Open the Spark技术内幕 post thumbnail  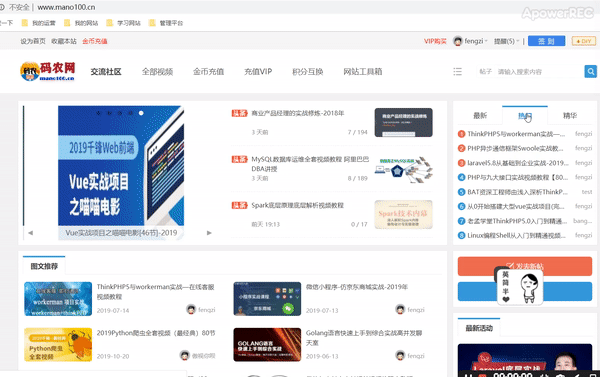(403, 214)
